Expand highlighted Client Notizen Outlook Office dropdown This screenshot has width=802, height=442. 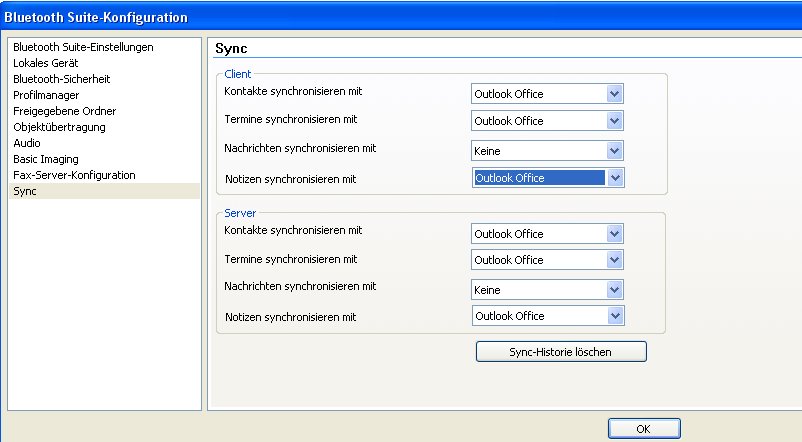tap(548, 178)
